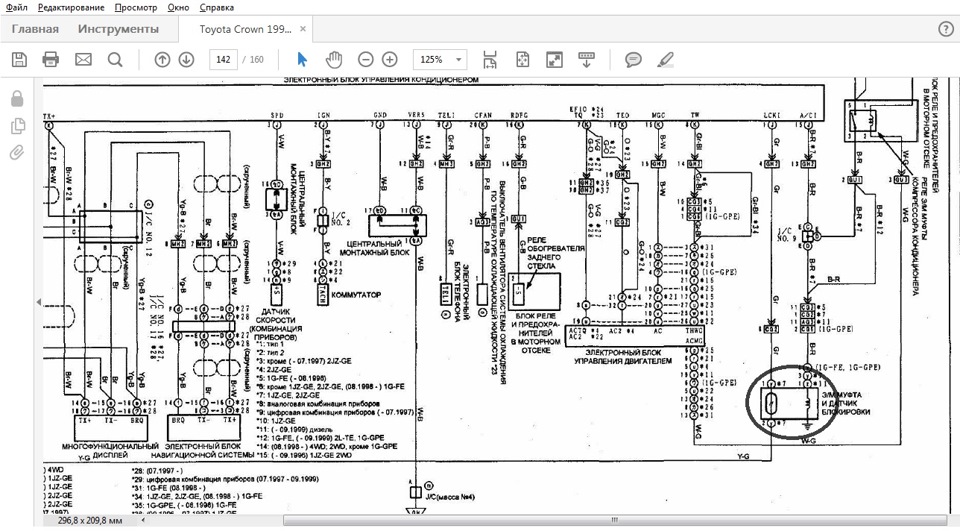The width and height of the screenshot is (960, 531).
Task: Fit one full page icon
Action: 522,59
